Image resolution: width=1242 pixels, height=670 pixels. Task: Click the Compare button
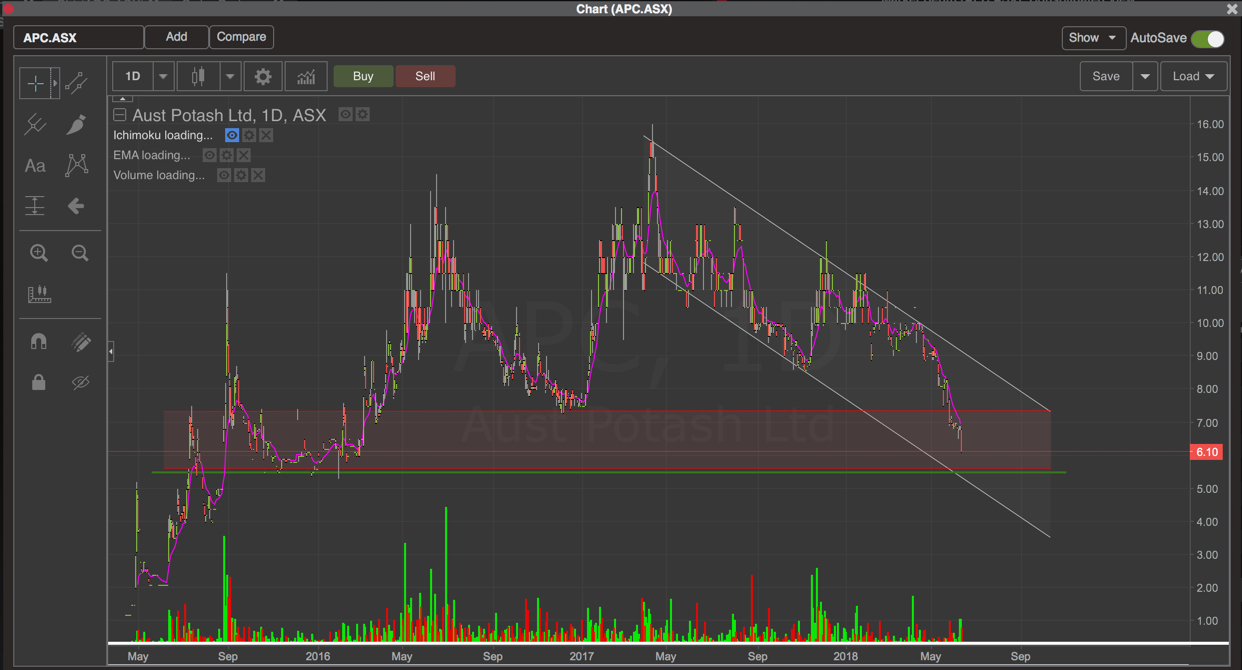pyautogui.click(x=241, y=37)
